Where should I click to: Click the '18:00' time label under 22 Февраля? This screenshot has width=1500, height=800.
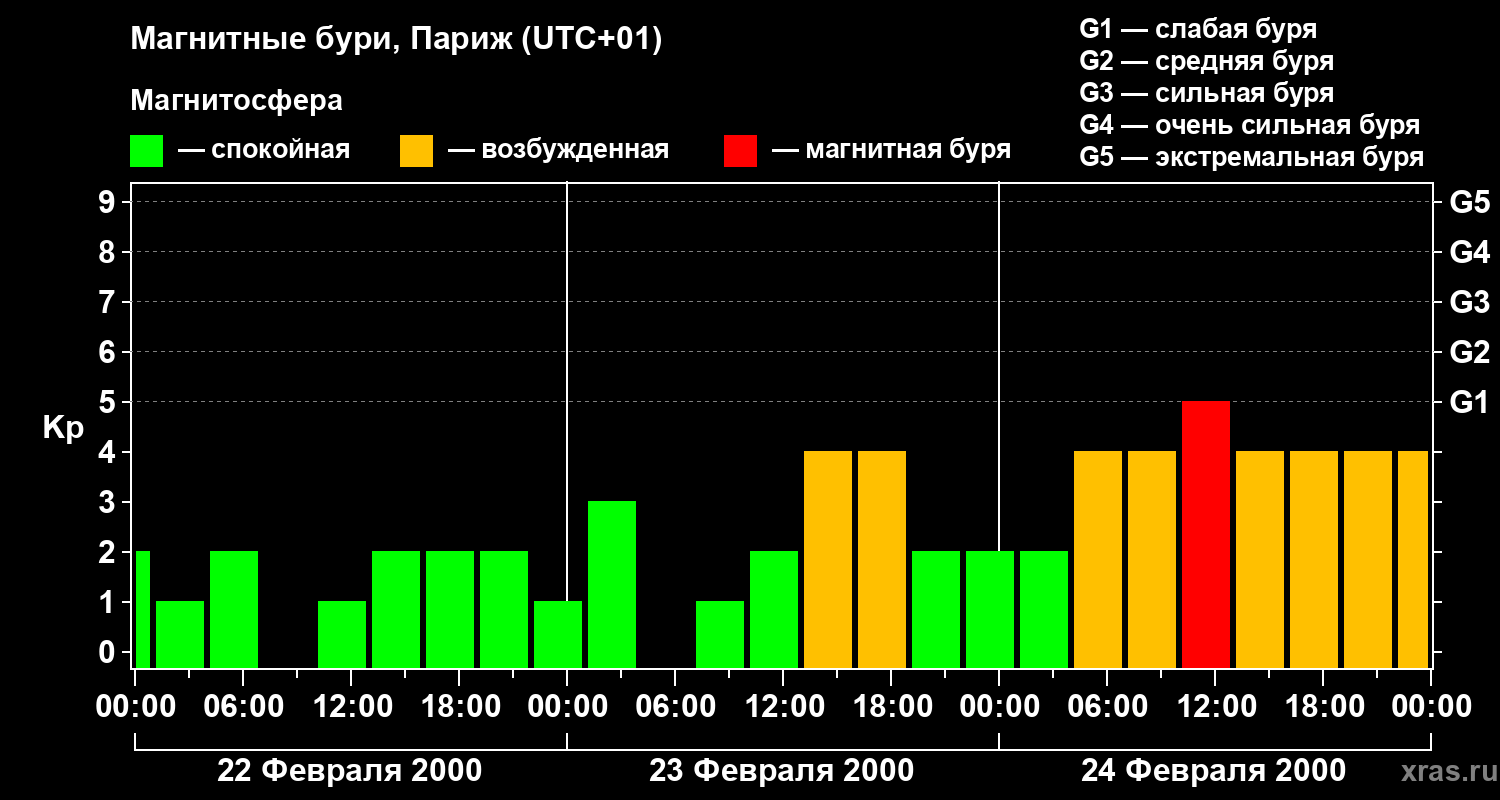pyautogui.click(x=459, y=707)
